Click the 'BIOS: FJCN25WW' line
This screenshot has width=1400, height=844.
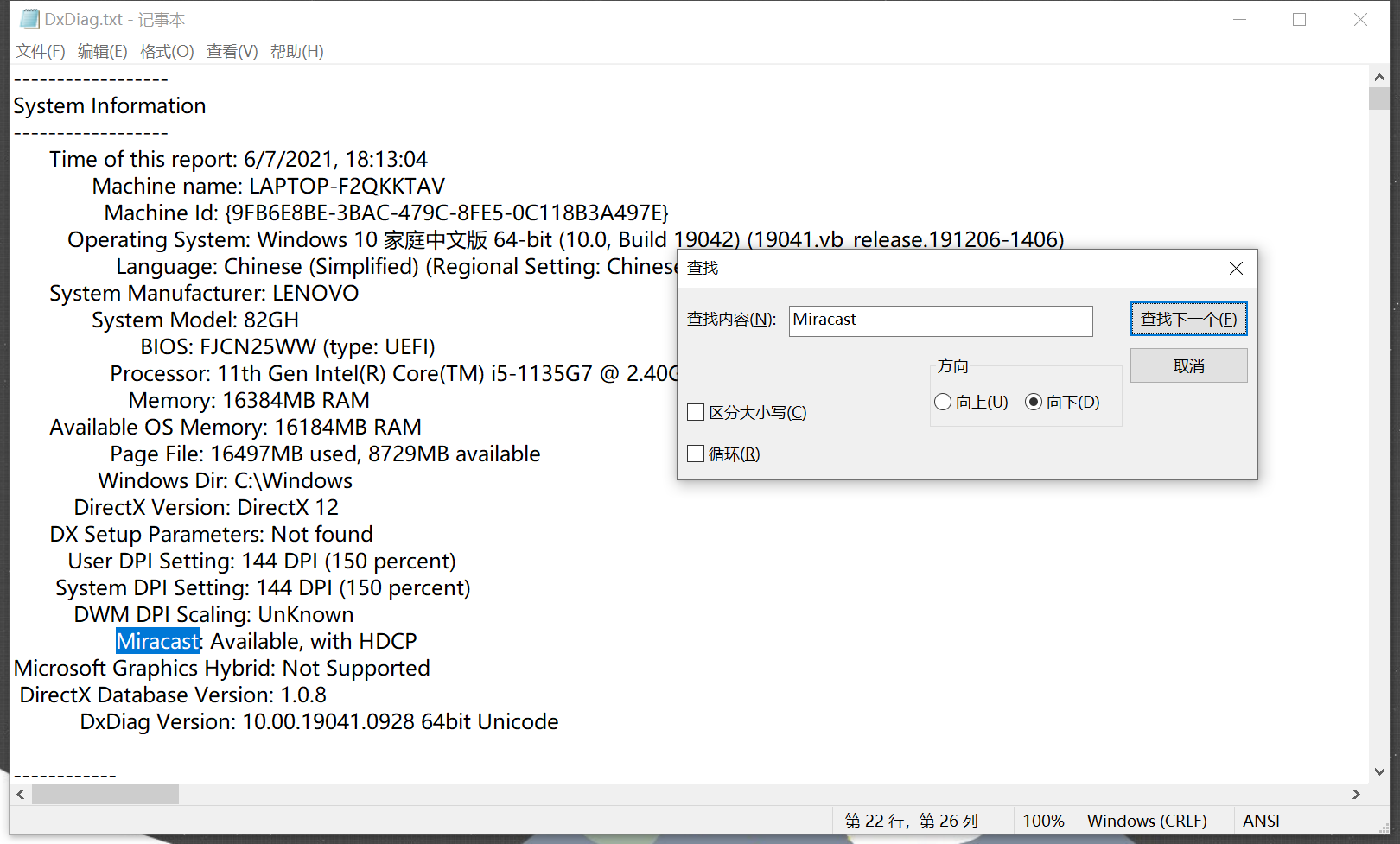pos(288,346)
